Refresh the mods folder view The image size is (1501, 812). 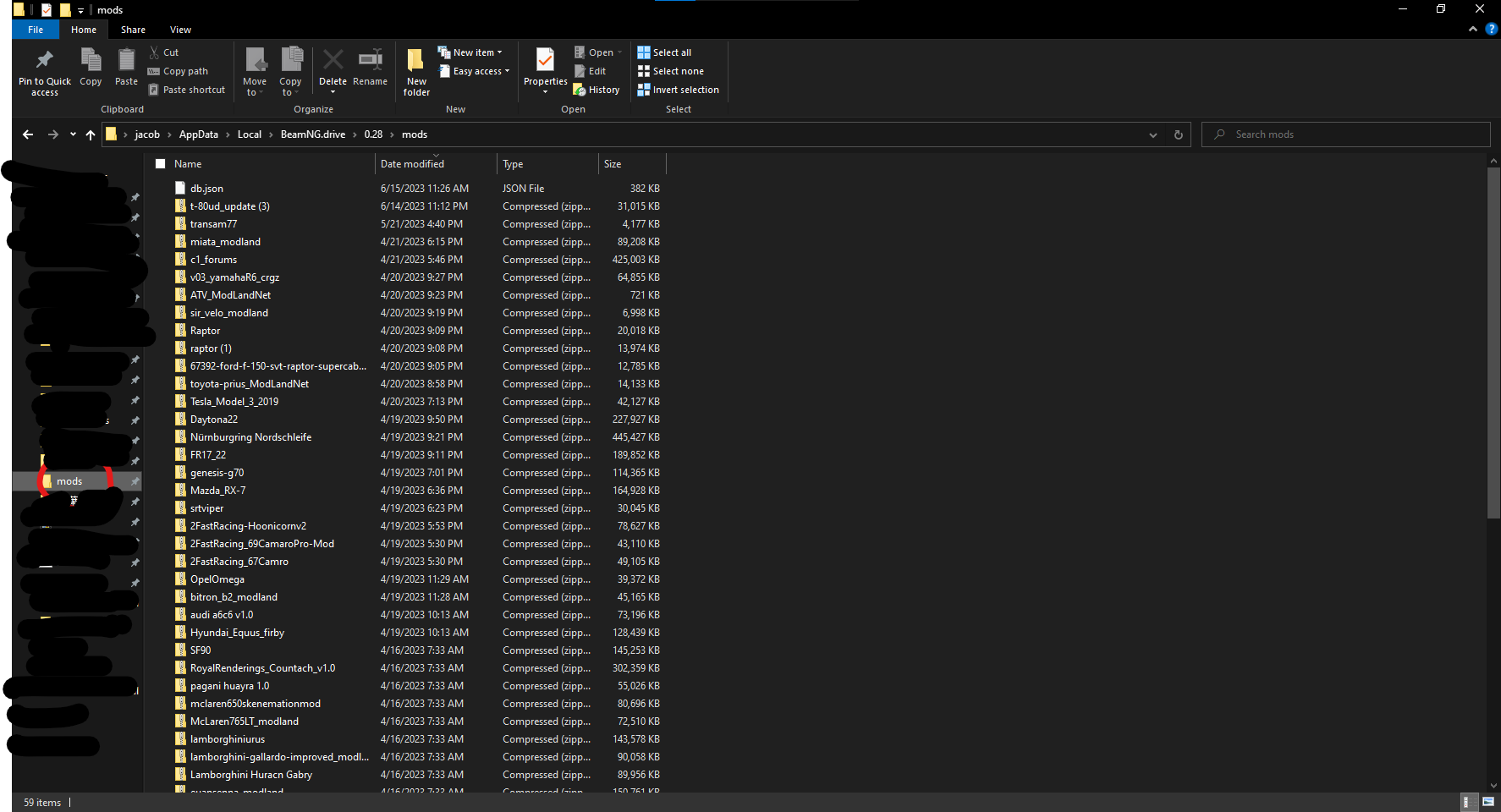tap(1179, 134)
